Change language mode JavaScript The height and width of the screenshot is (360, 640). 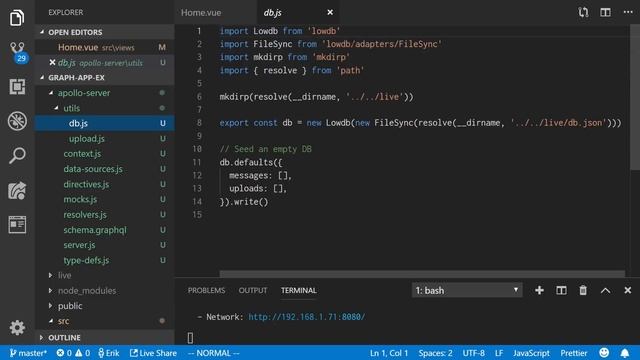coord(531,353)
